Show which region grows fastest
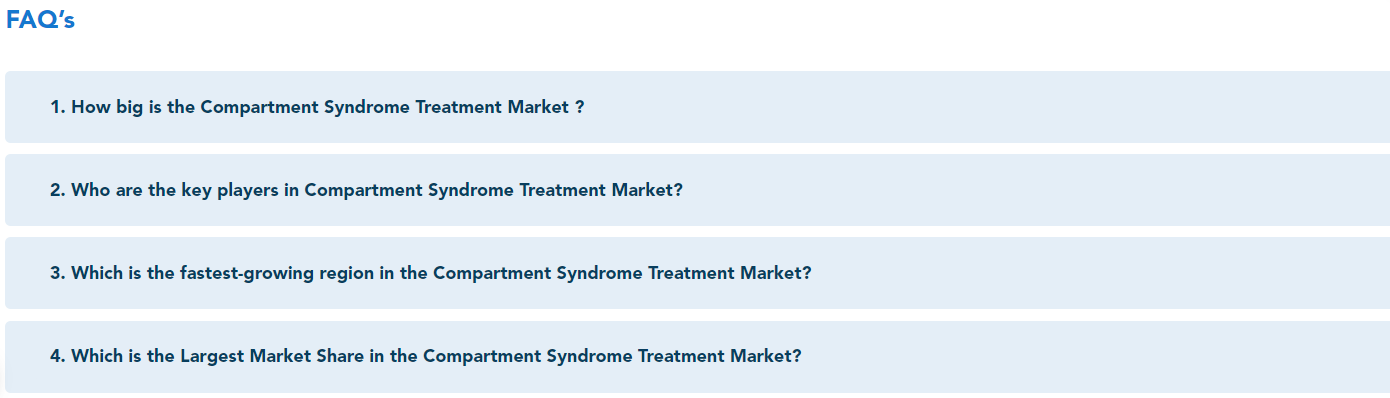The height and width of the screenshot is (398, 1390). tap(697, 273)
